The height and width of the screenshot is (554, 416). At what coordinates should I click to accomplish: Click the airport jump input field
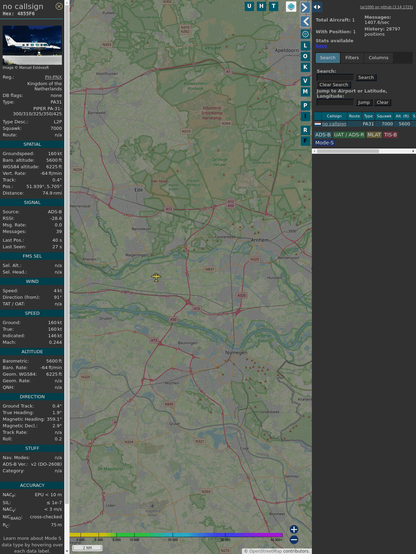coord(335,102)
